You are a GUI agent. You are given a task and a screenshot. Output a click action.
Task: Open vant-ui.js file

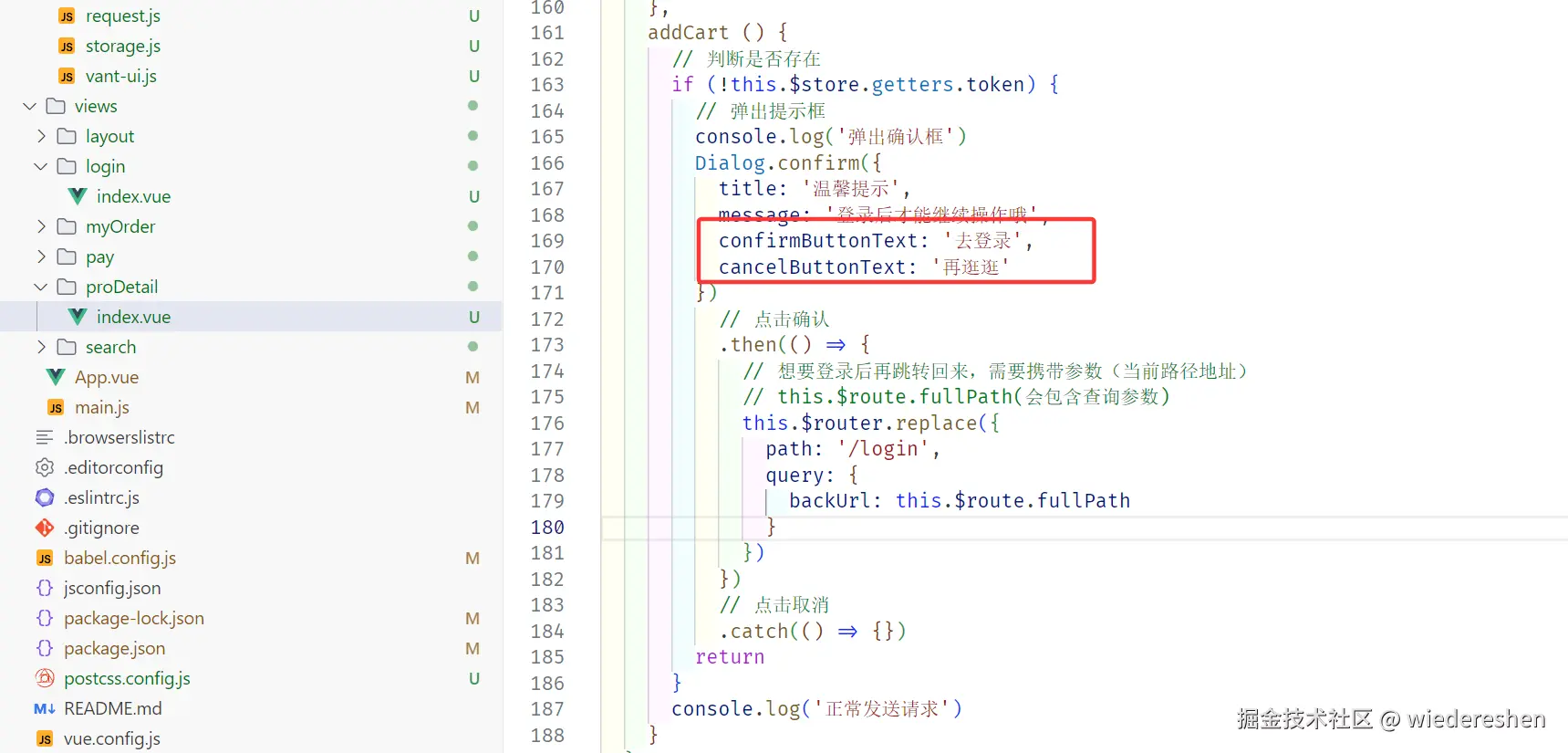tap(121, 77)
